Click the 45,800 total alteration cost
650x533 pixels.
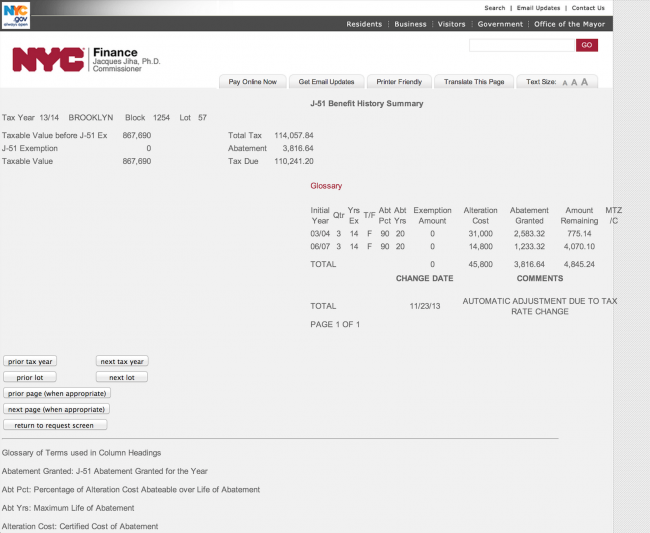coord(480,264)
